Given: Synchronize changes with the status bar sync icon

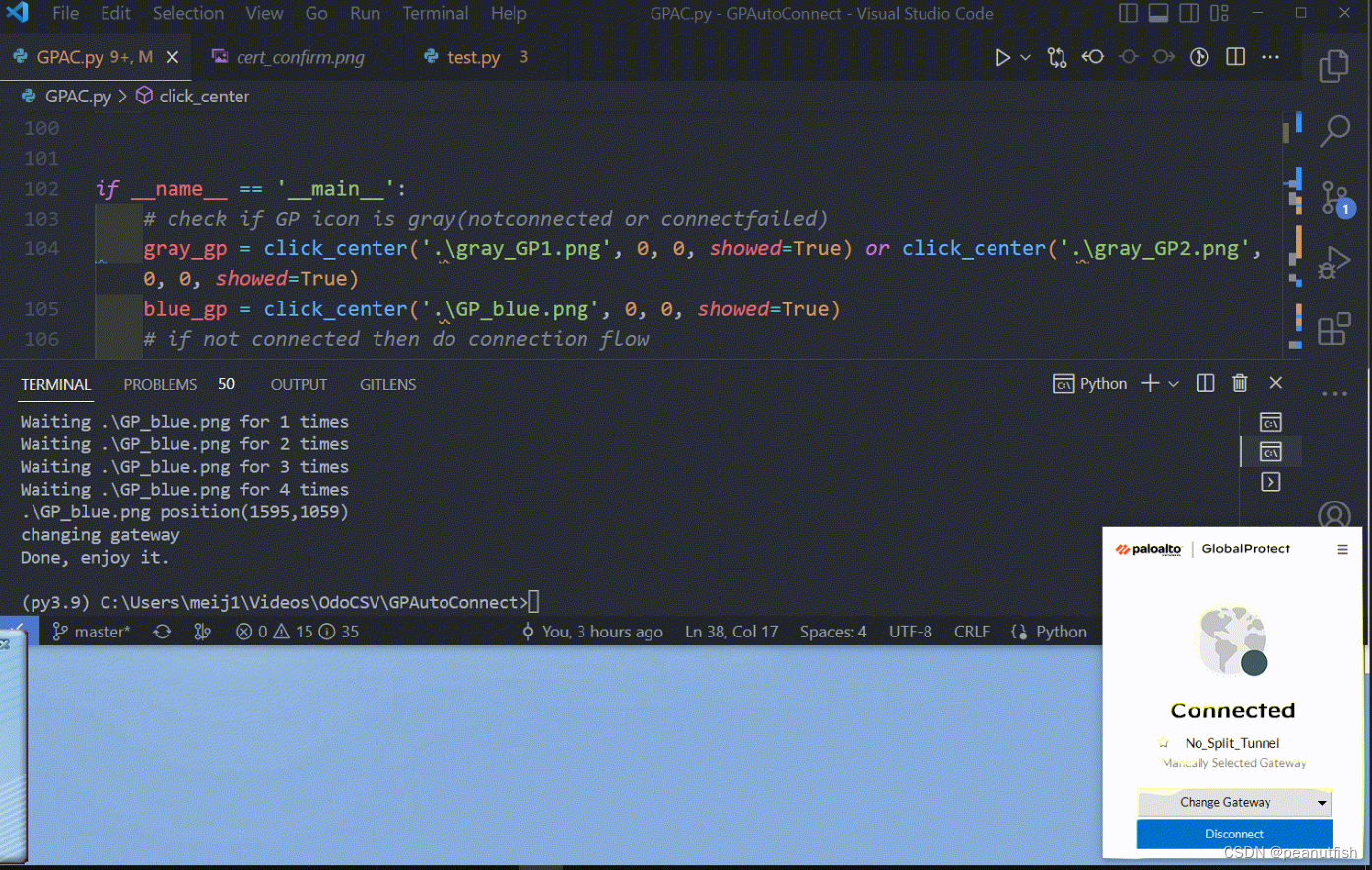Looking at the screenshot, I should (163, 632).
